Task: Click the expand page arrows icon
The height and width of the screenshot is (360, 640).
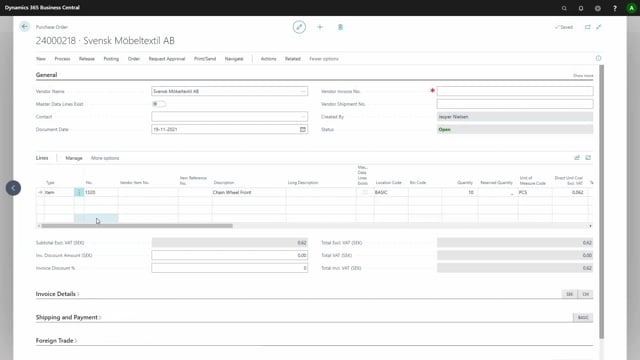Action: pos(599,27)
